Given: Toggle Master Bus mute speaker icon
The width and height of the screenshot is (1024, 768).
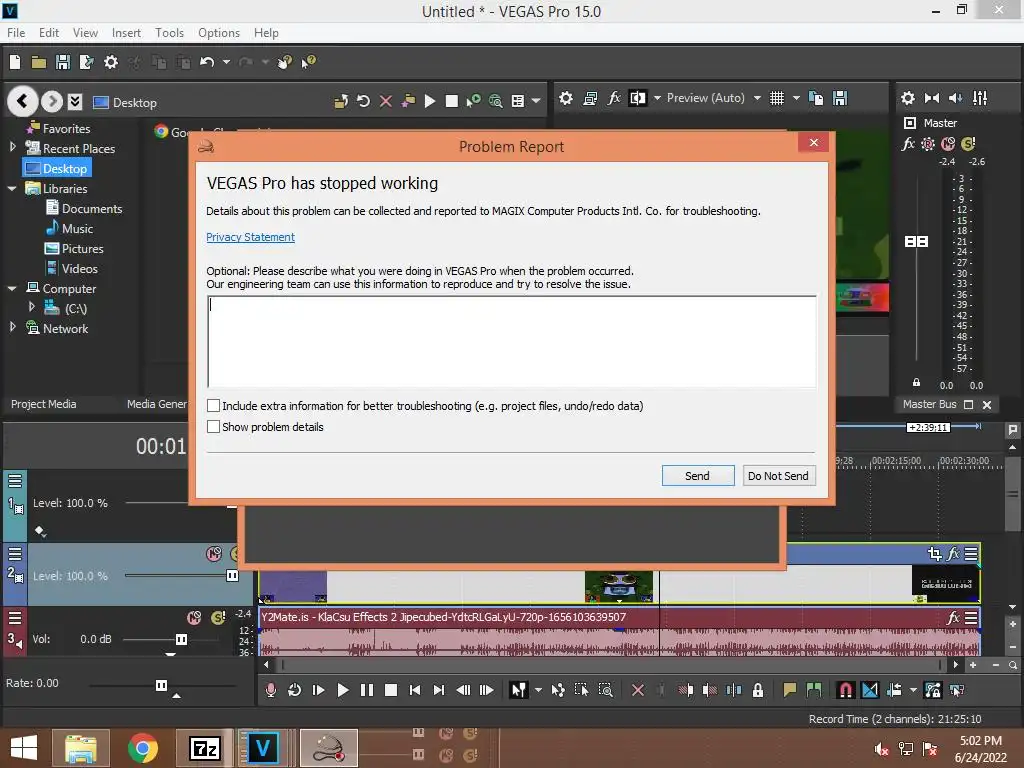Looking at the screenshot, I should [955, 98].
